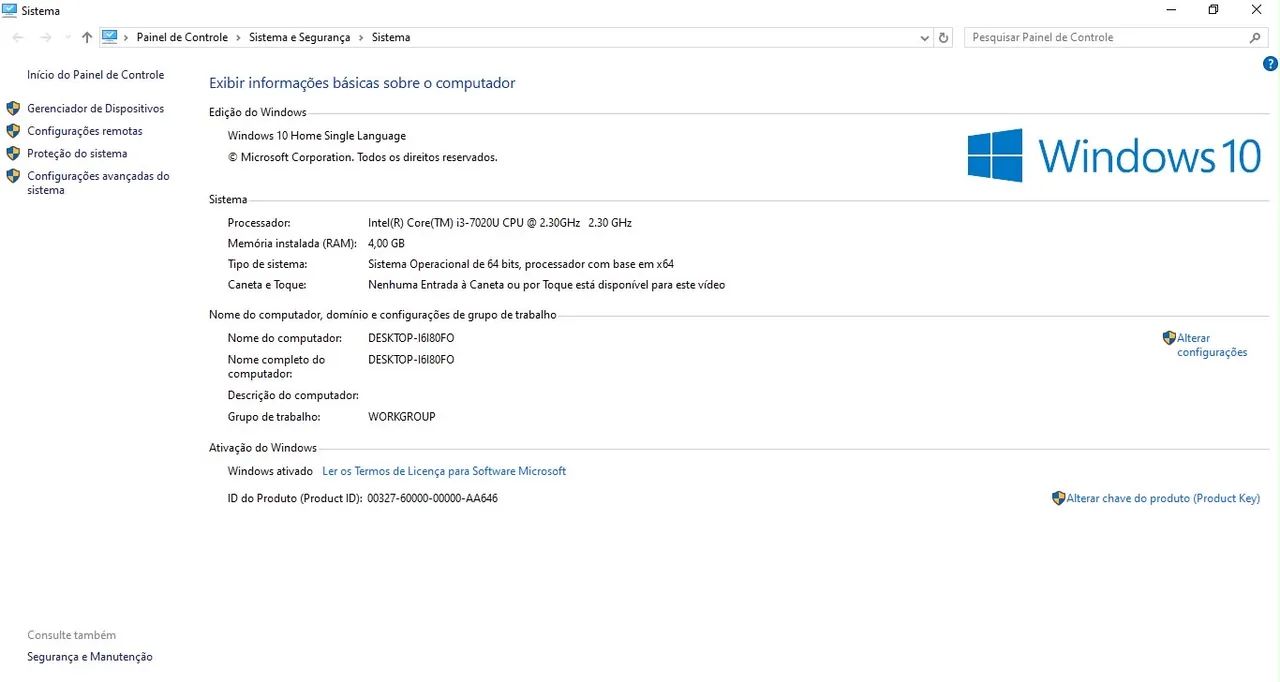Open Proteção do sistema link
Image resolution: width=1280 pixels, height=682 pixels.
(77, 153)
